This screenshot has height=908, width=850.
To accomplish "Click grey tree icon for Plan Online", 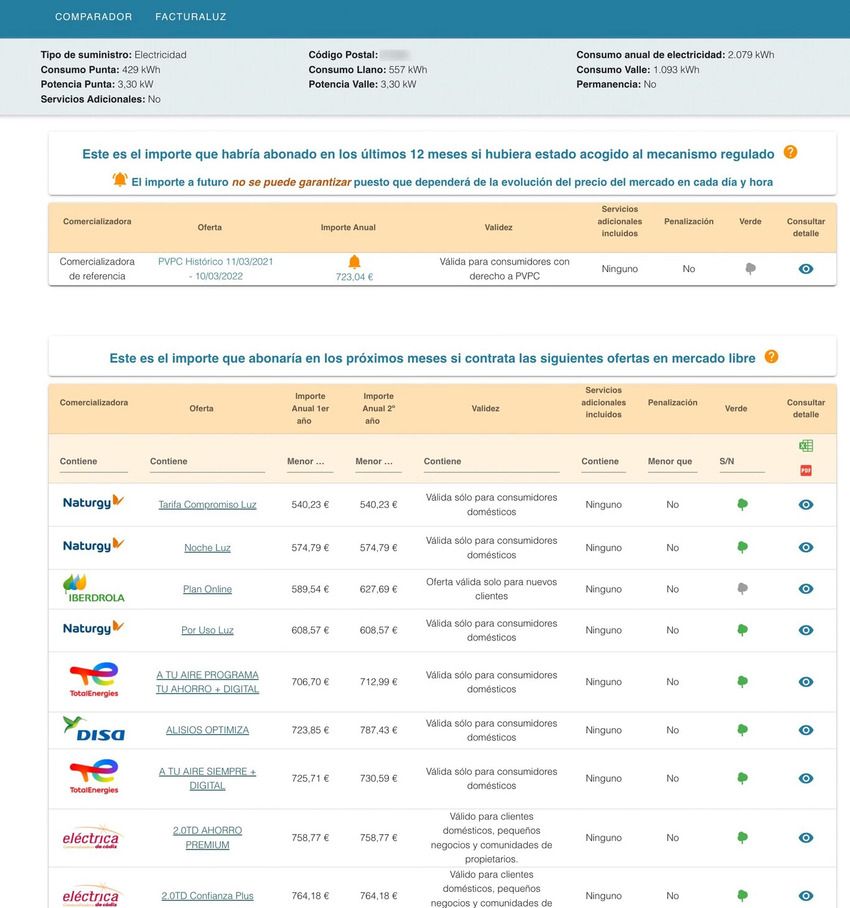I will coord(742,588).
